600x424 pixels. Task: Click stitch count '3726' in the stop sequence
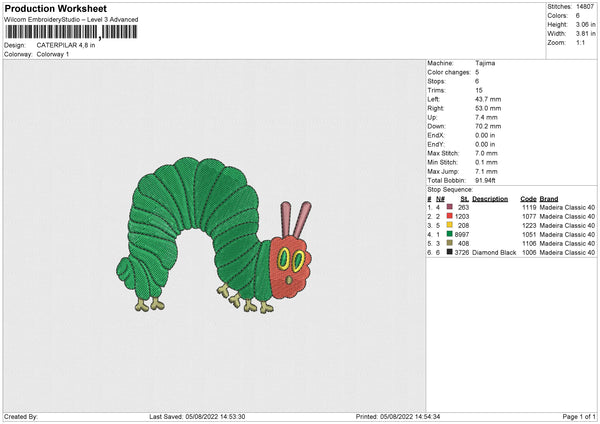[x=462, y=253]
